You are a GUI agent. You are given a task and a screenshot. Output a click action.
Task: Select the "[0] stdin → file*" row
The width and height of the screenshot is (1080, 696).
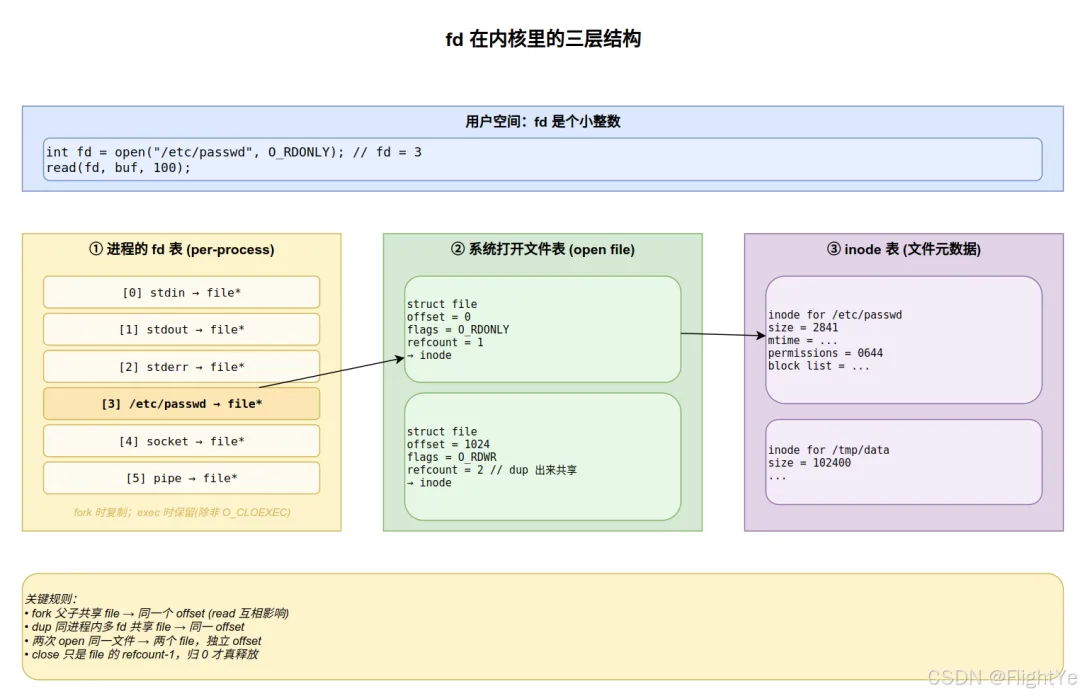click(182, 292)
